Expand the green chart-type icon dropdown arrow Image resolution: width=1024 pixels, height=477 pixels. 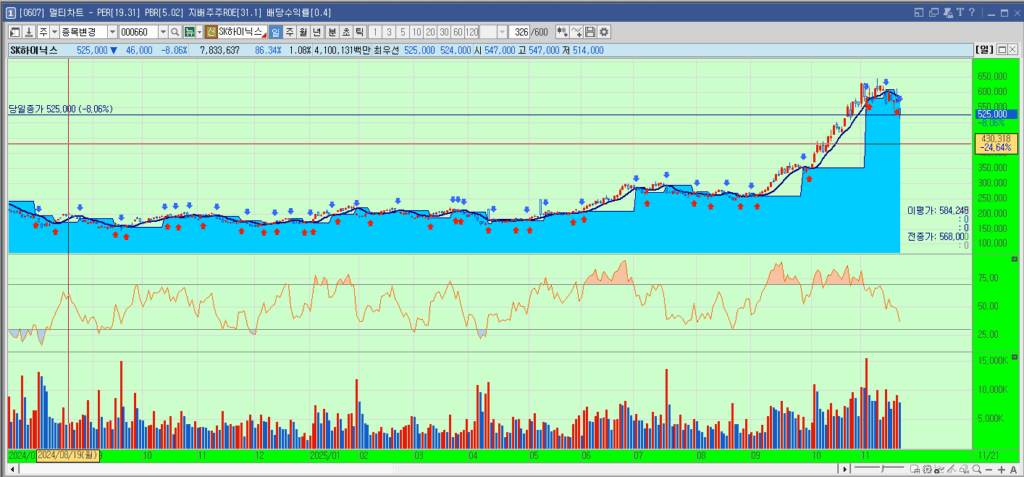pos(198,32)
